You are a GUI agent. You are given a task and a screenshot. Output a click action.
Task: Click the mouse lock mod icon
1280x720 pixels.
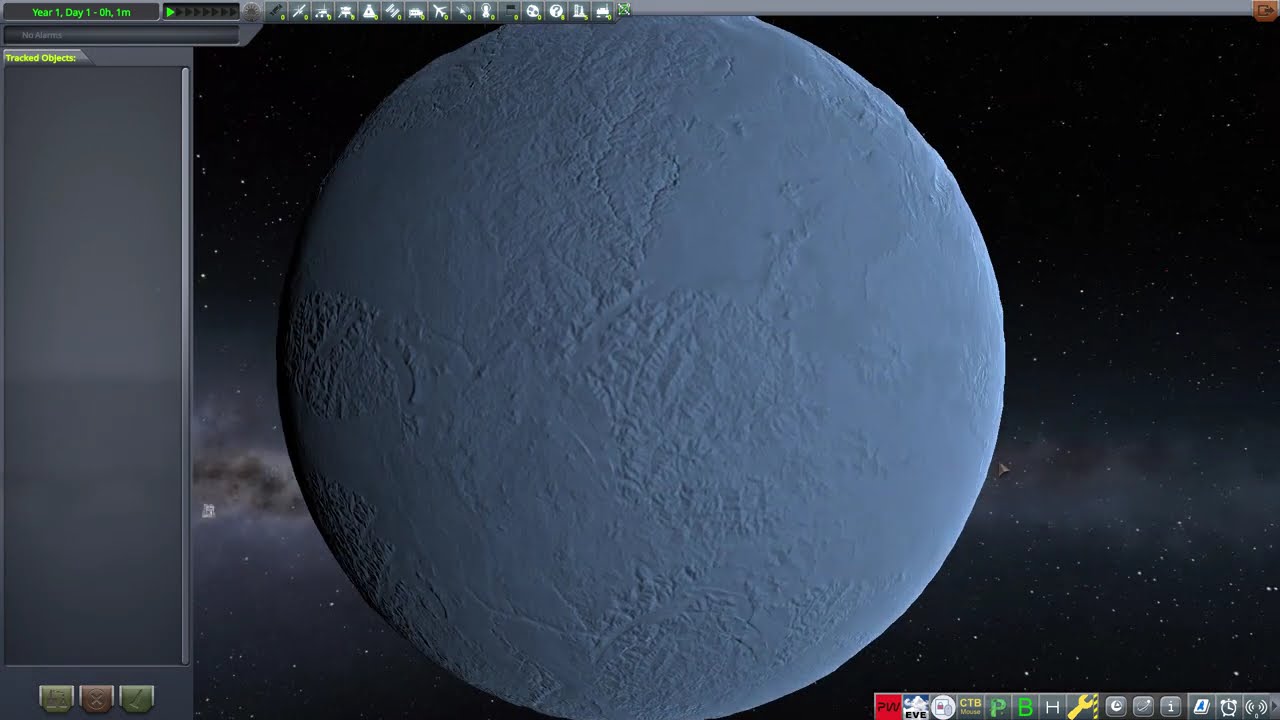coord(943,707)
